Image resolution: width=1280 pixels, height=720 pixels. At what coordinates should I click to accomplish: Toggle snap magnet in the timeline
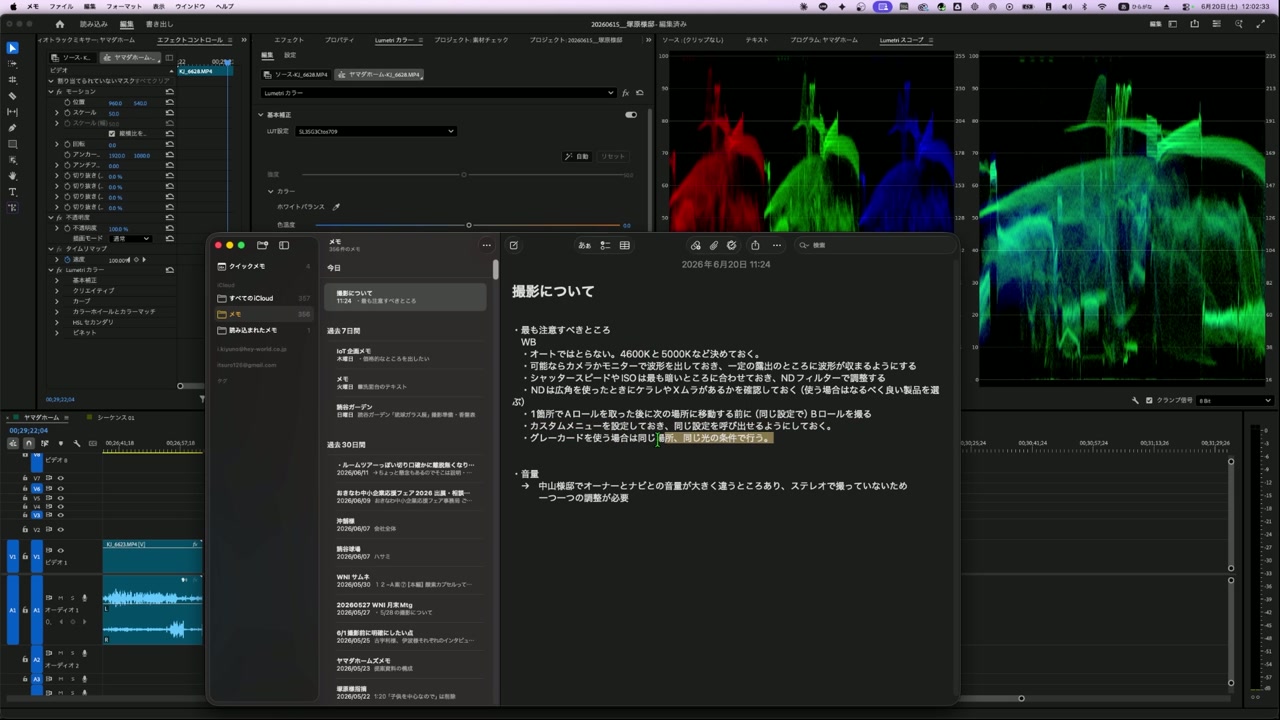(29, 443)
